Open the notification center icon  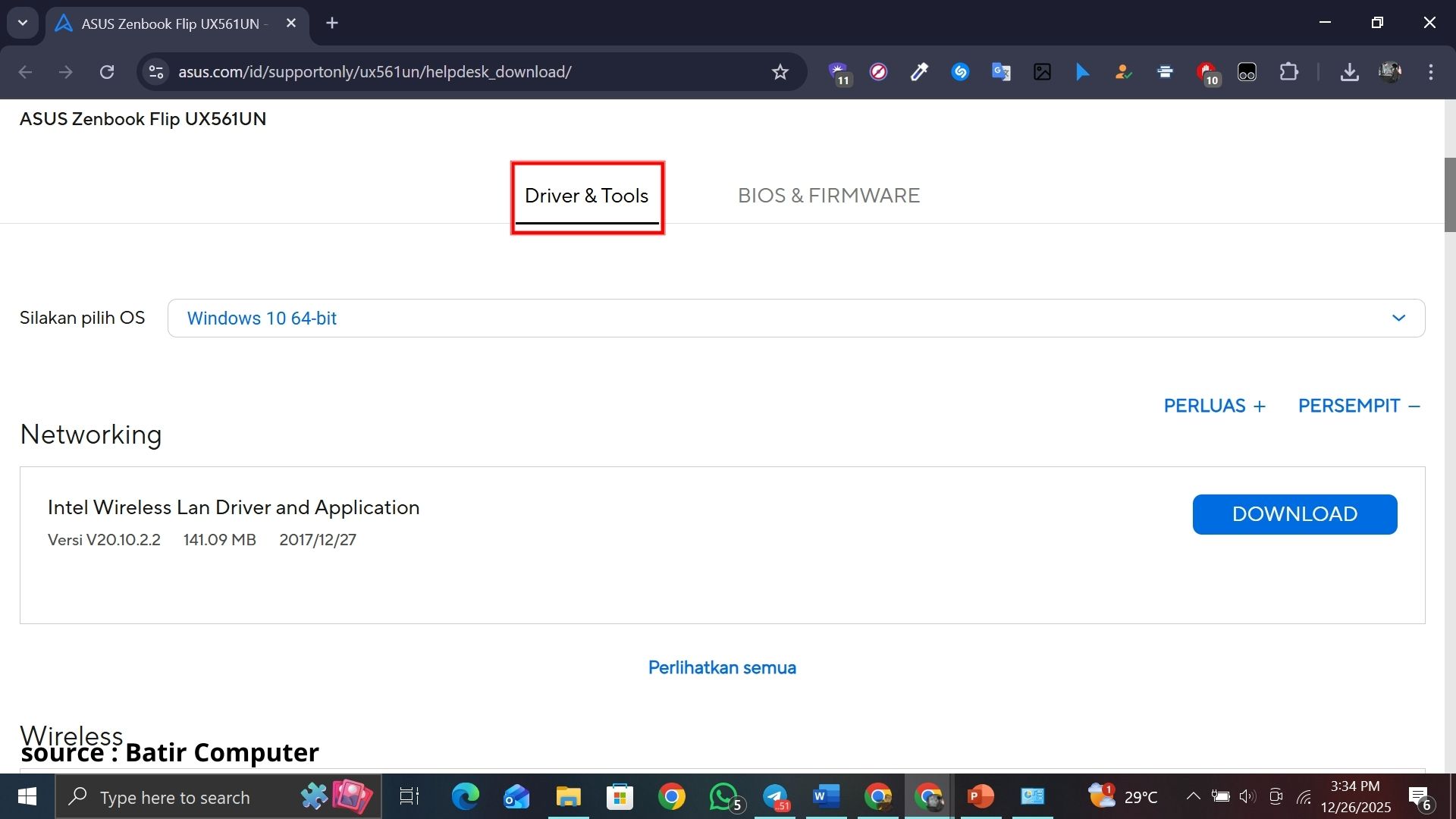pyautogui.click(x=1420, y=797)
